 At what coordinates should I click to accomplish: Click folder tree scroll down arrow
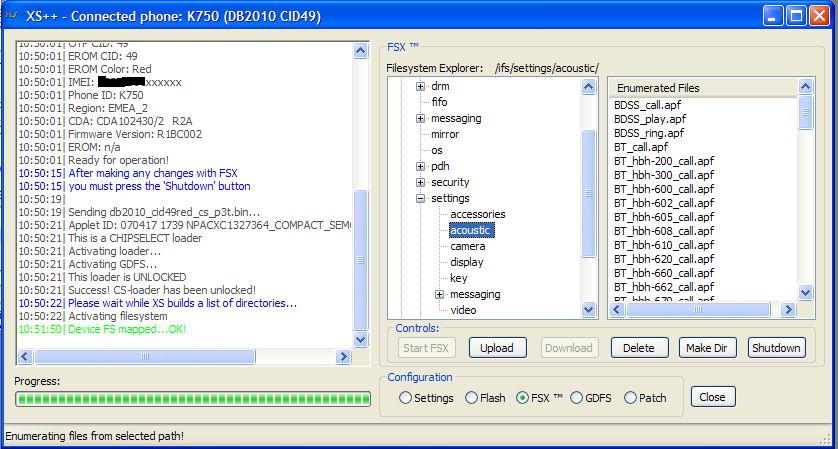pos(588,309)
